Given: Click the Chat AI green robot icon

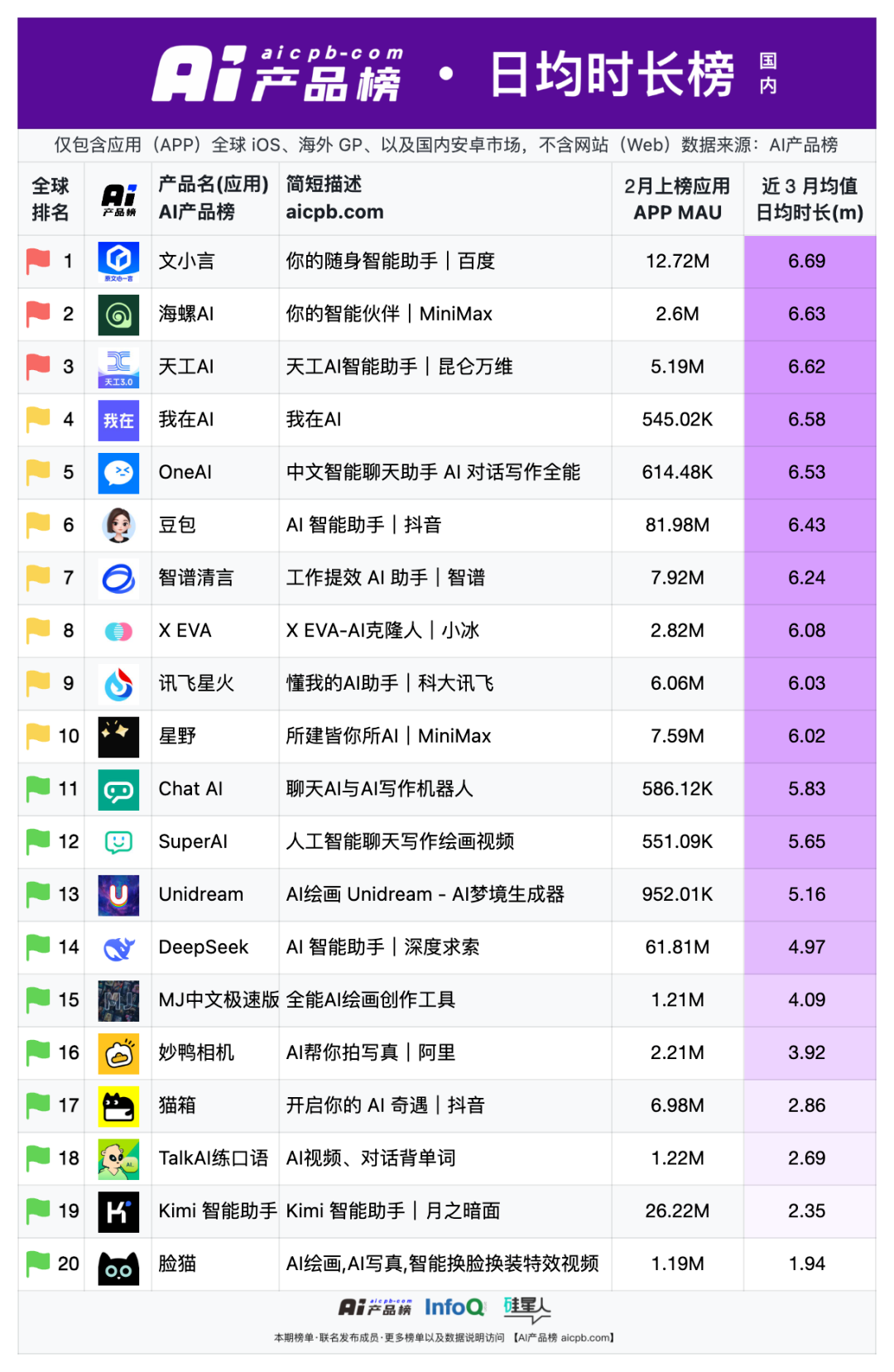Looking at the screenshot, I should [118, 790].
